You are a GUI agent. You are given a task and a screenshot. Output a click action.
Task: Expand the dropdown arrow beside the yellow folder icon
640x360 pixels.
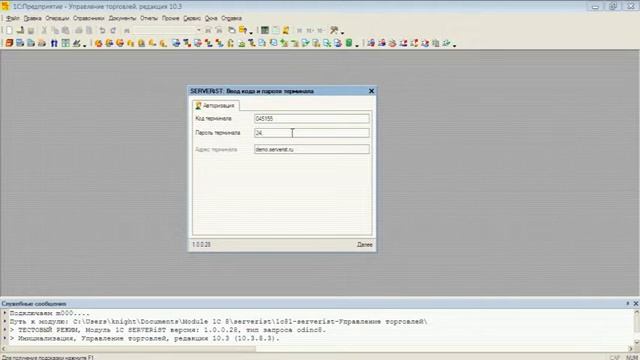coord(251,32)
